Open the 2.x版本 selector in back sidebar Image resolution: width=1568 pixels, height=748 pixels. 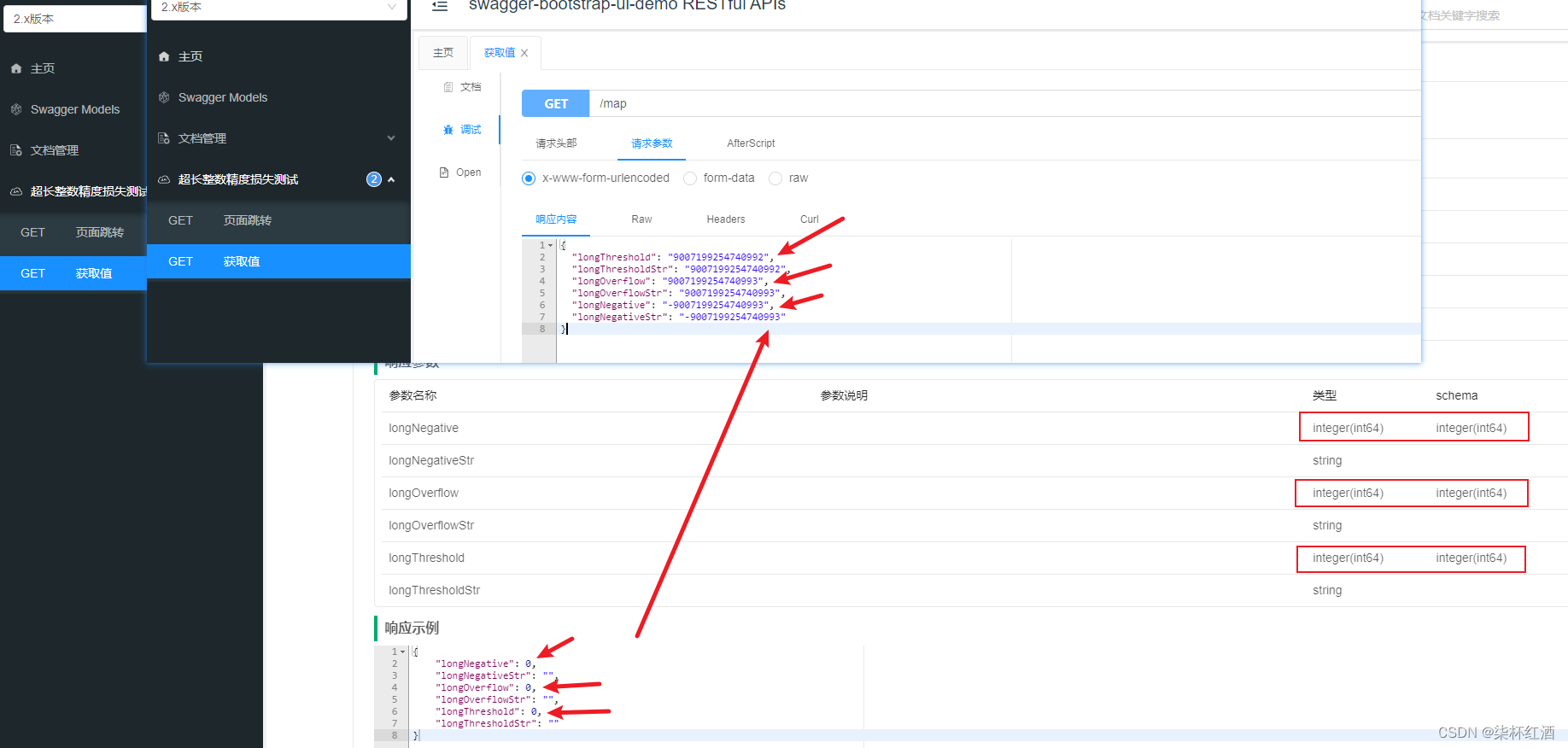(75, 19)
